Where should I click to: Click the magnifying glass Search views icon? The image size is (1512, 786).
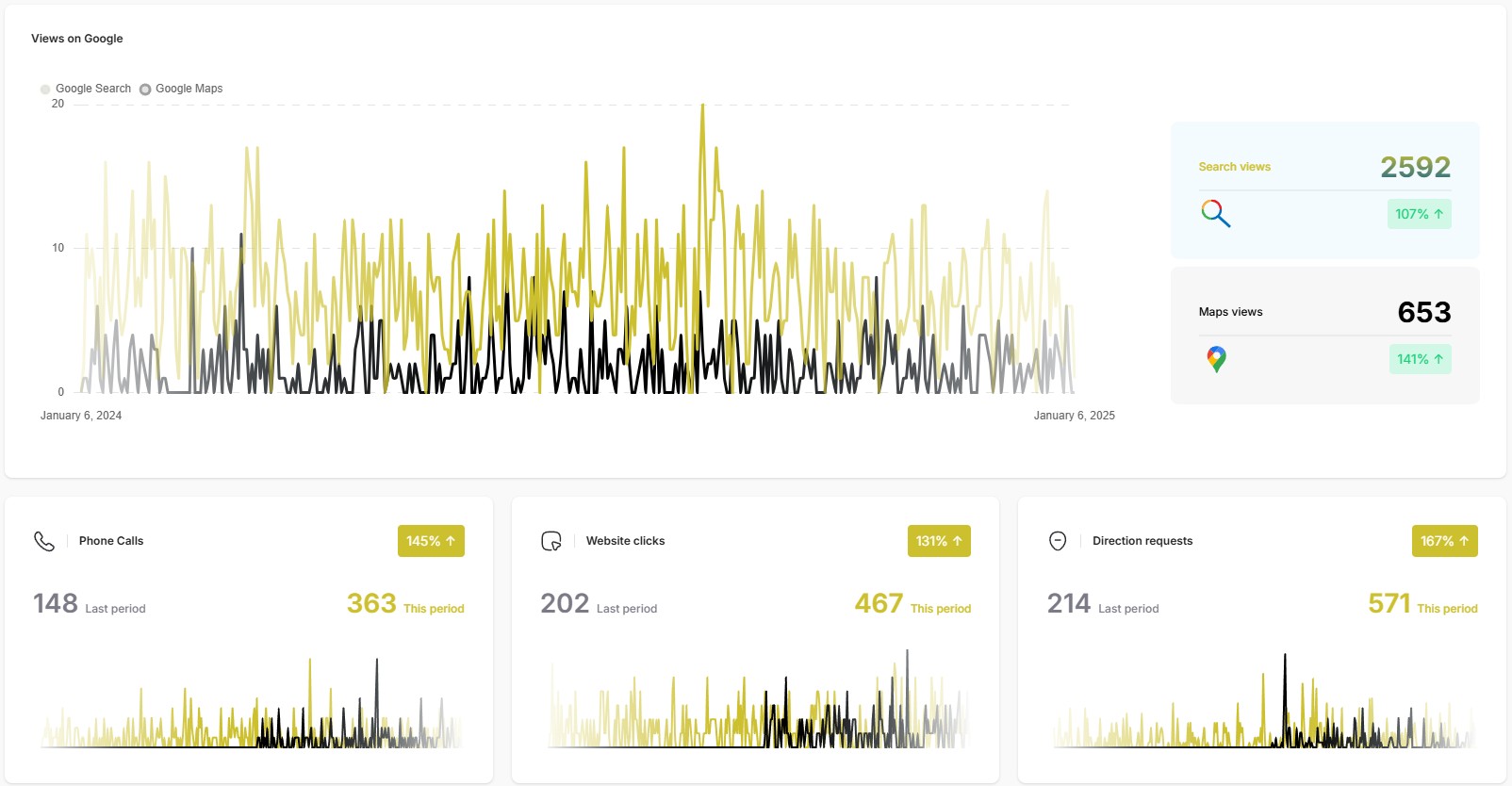click(1215, 214)
